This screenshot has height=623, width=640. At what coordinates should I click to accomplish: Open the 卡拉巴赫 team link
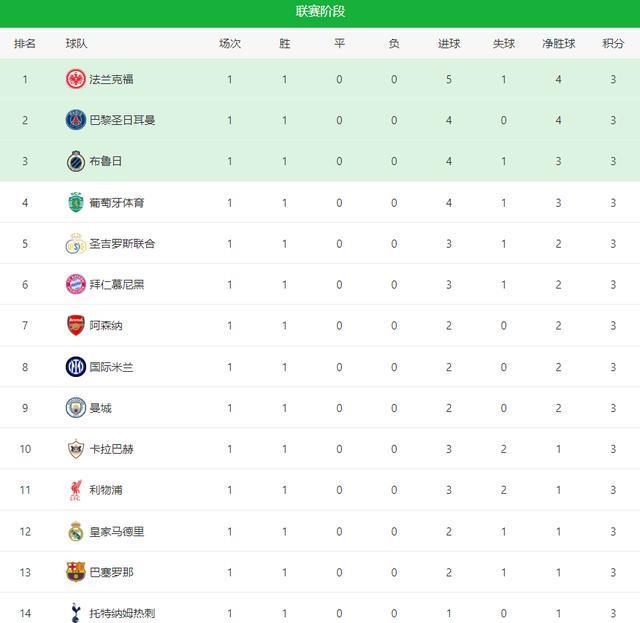pos(112,449)
